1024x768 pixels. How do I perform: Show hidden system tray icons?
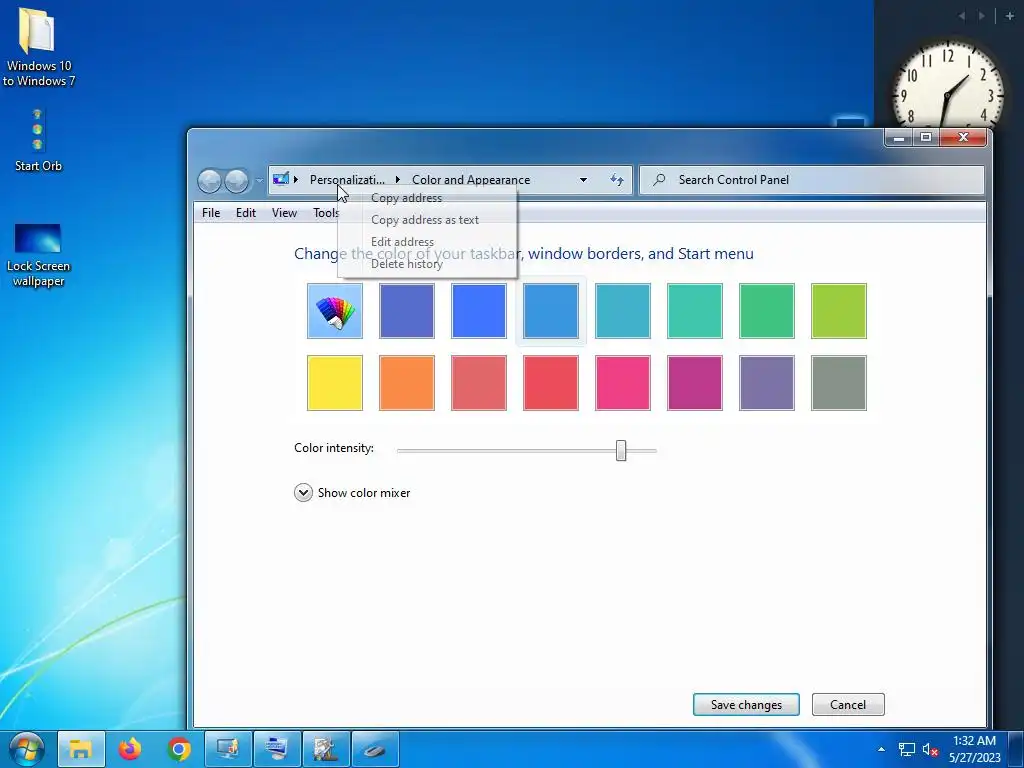[881, 749]
